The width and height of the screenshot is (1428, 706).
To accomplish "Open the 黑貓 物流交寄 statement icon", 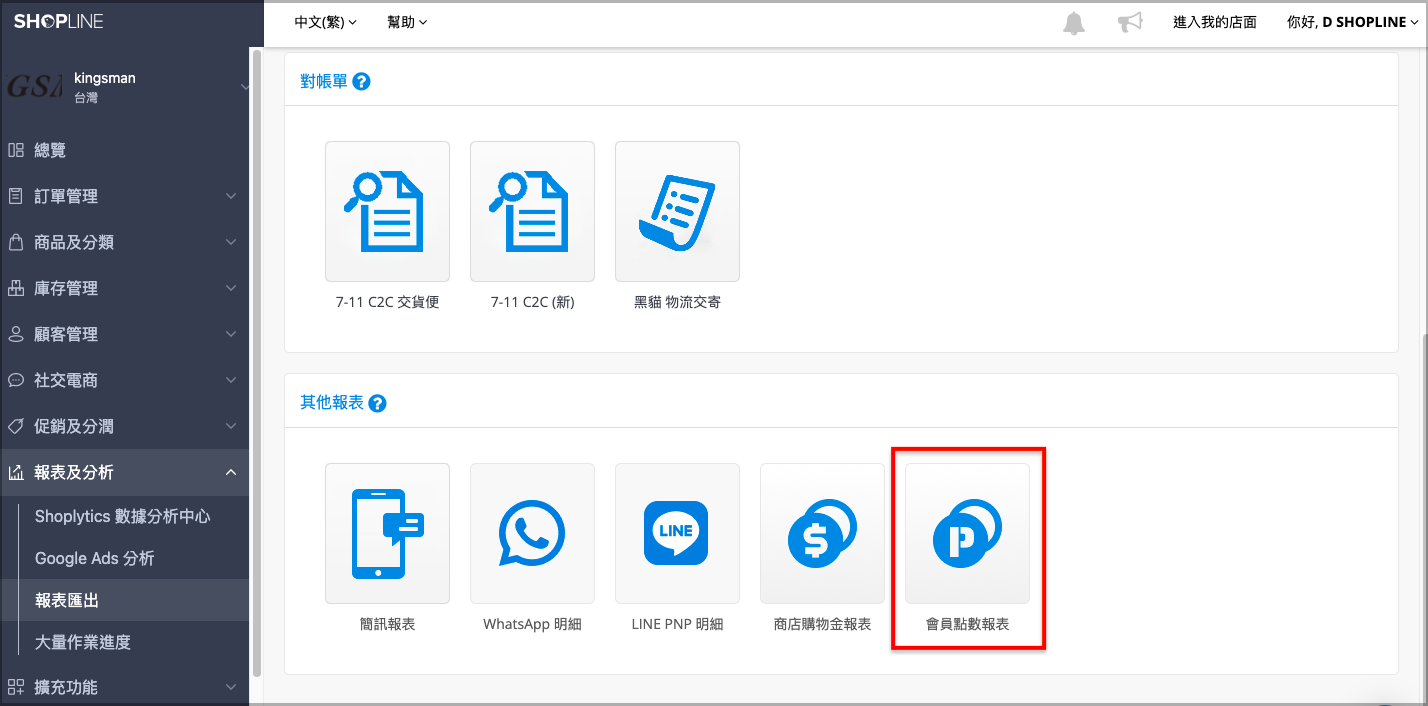I will [677, 211].
